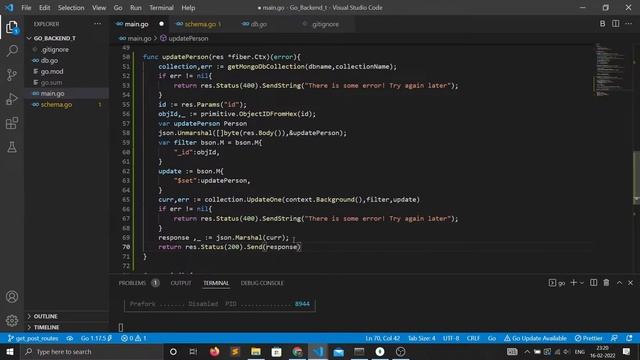
Task: Change language mode Go in status bar
Action: click(492, 338)
